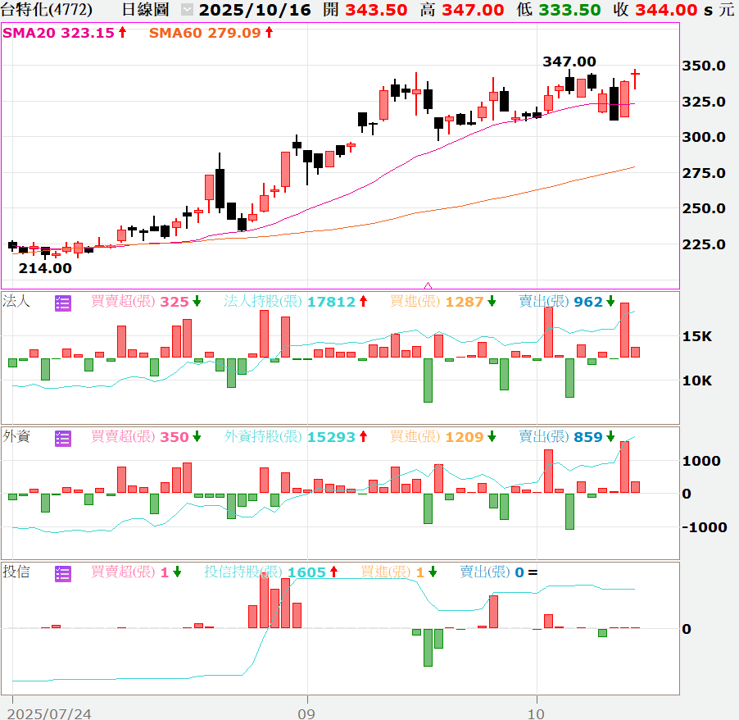Select the 投信持股(張) 1605 legend
This screenshot has width=739, height=720.
click(265, 572)
